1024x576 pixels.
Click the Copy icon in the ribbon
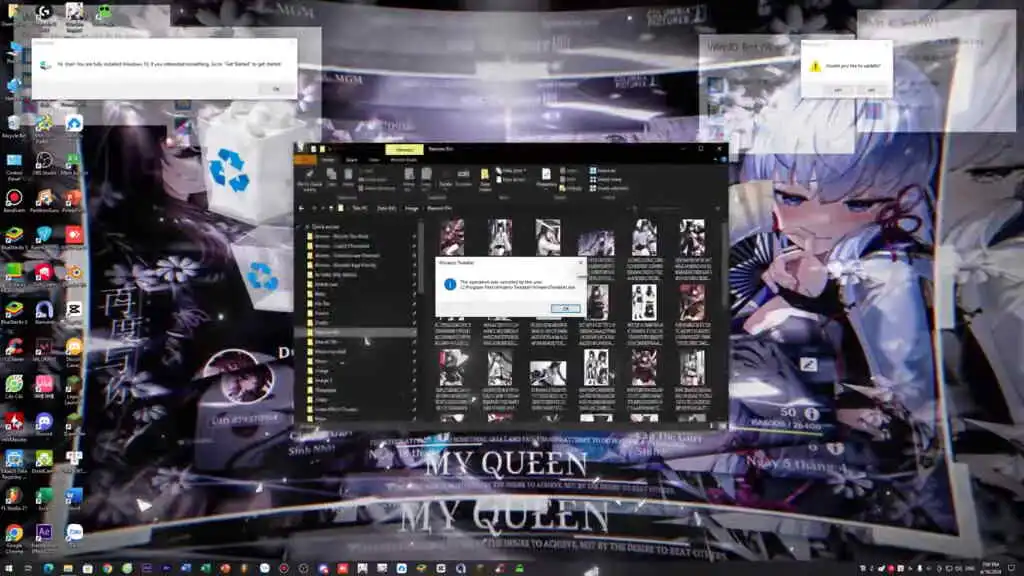point(332,178)
